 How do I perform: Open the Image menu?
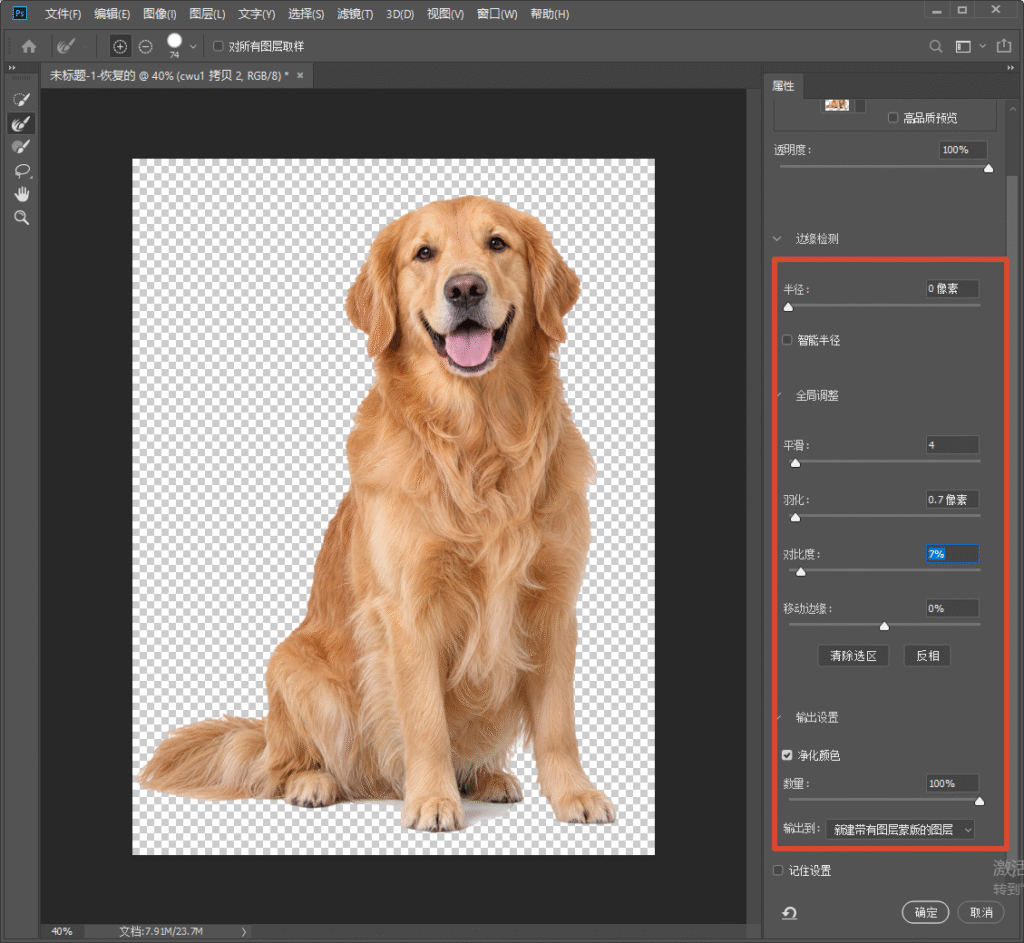coord(159,14)
